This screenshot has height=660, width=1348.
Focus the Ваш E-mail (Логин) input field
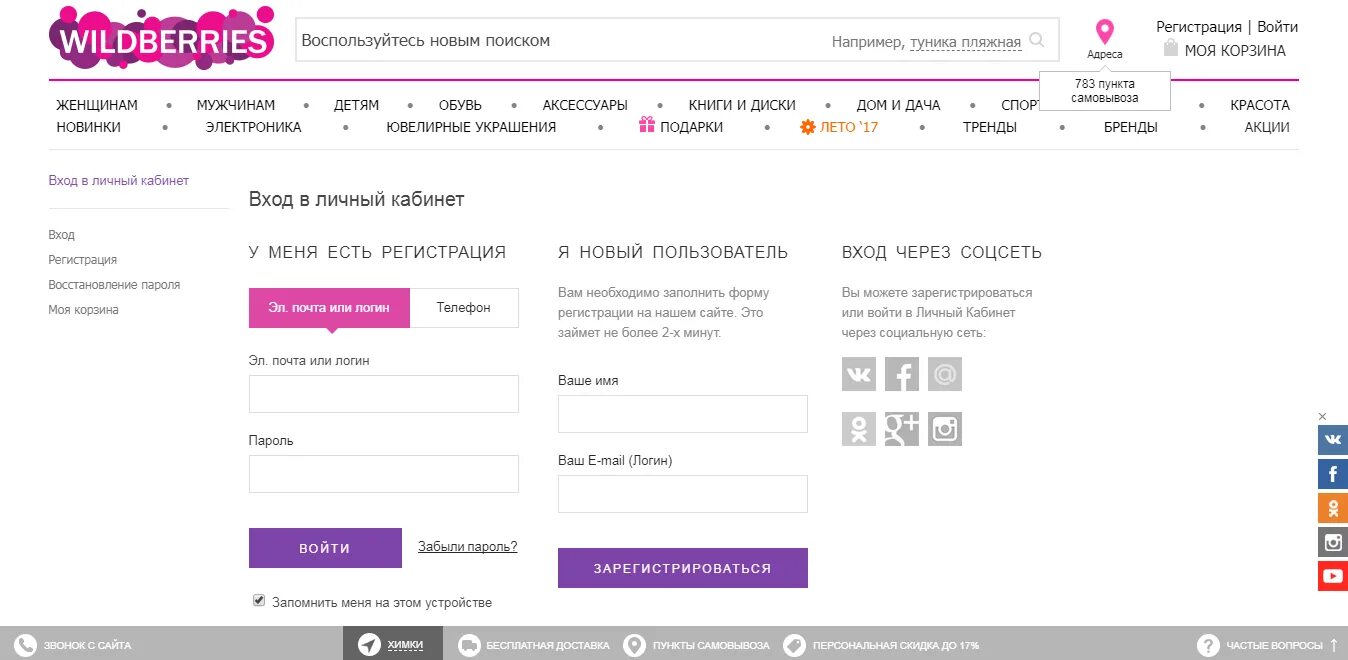click(683, 494)
